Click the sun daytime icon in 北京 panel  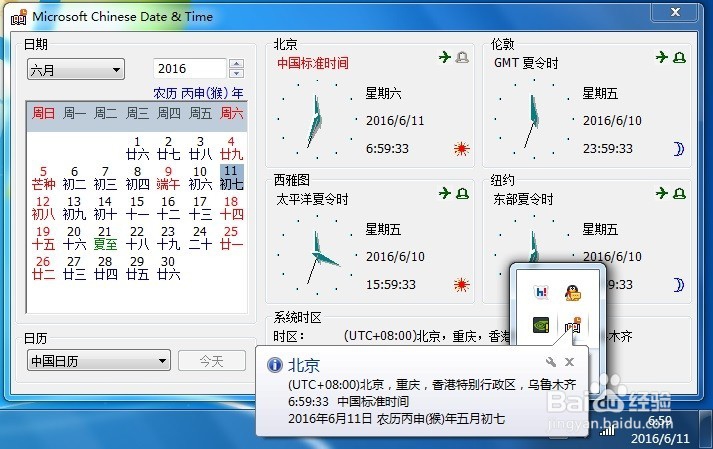coord(462,148)
